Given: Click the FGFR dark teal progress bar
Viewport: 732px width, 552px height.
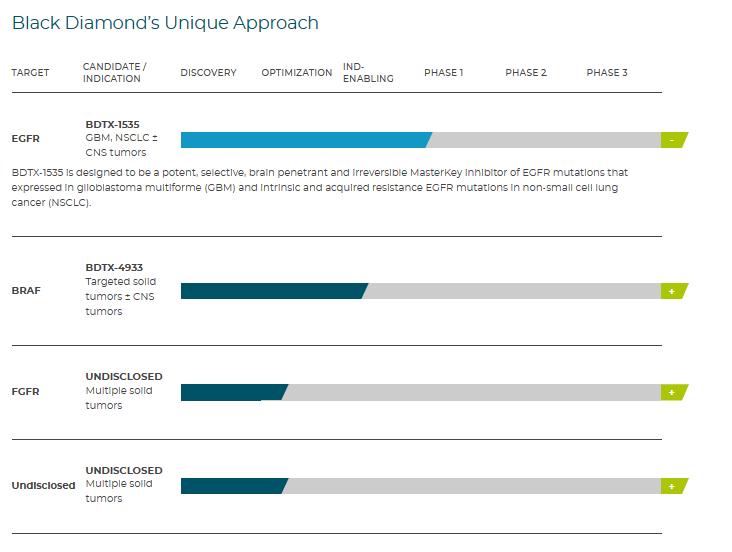Looking at the screenshot, I should coord(232,392).
